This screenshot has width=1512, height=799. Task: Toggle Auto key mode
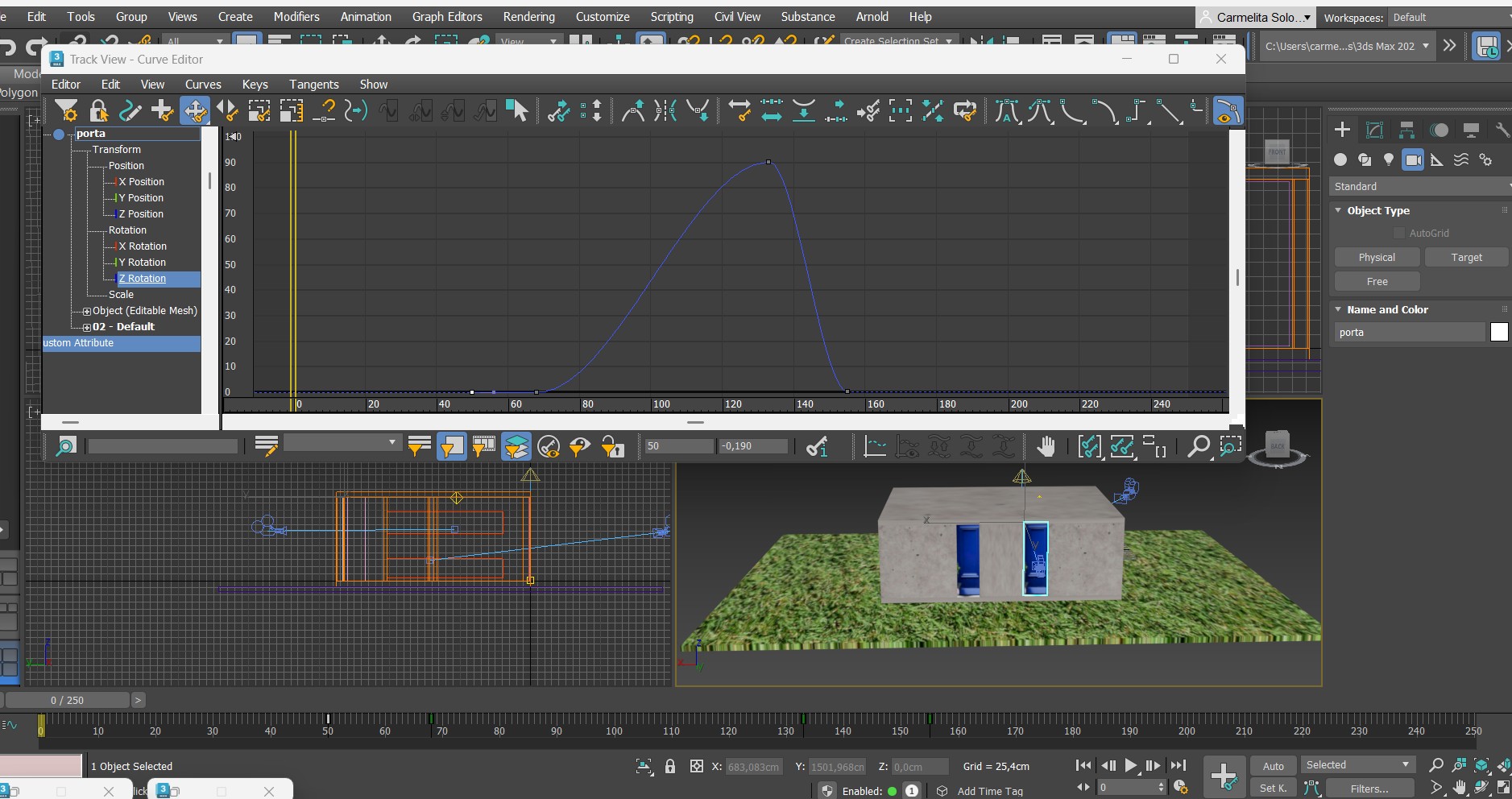(x=1273, y=766)
